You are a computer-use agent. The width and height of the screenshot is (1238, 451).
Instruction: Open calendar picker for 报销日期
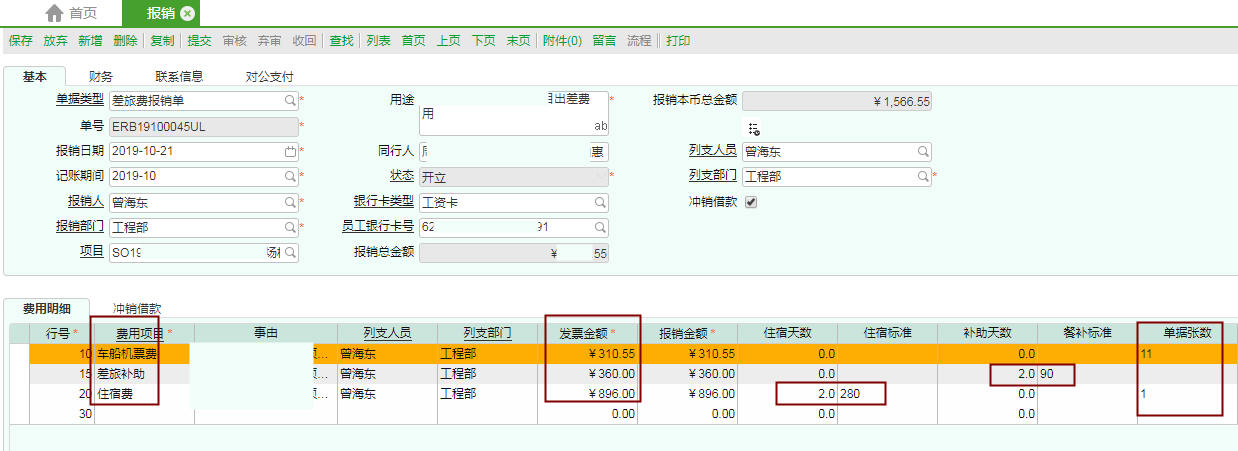click(290, 152)
